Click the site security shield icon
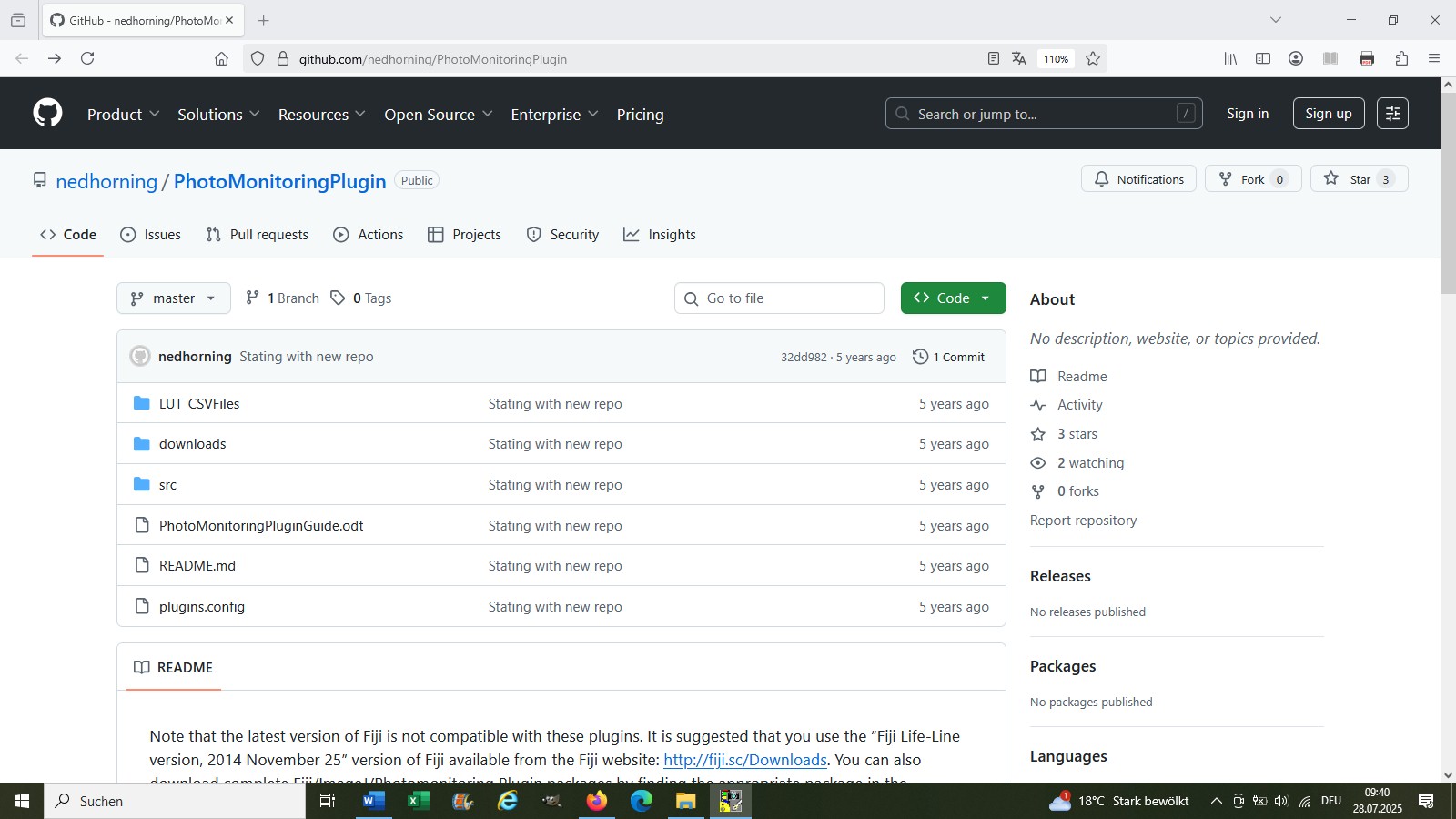The image size is (1456, 819). (258, 58)
